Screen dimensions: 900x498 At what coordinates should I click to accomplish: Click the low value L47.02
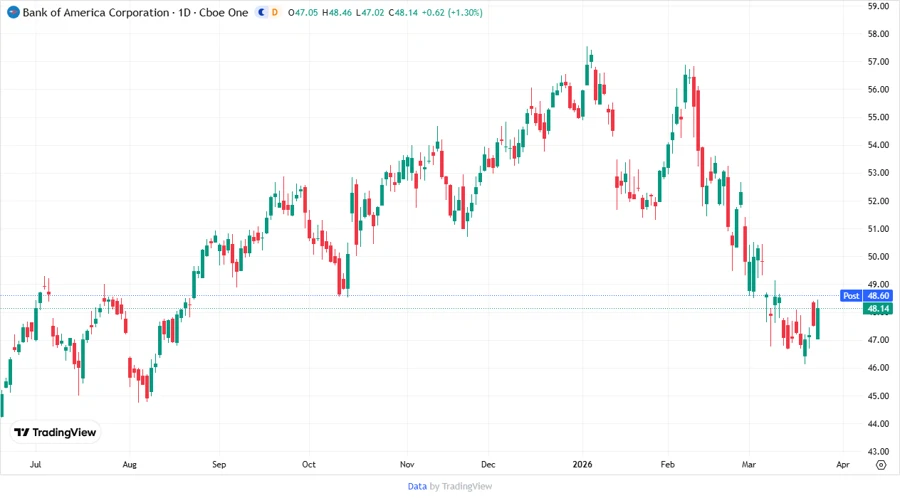pyautogui.click(x=370, y=12)
